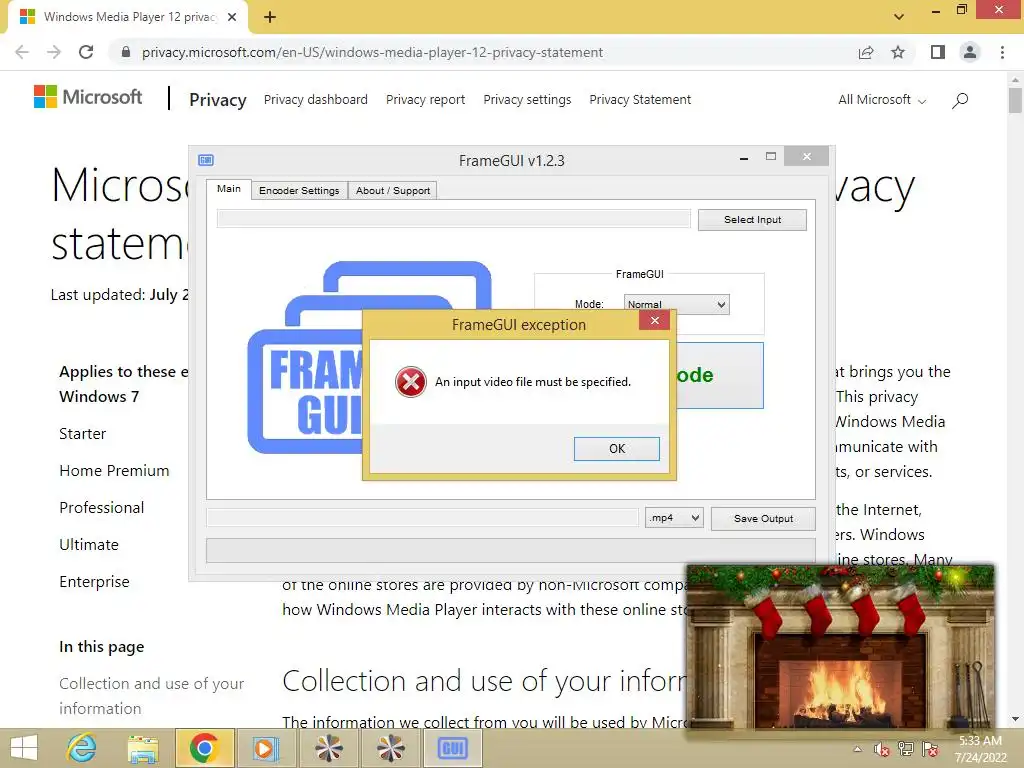This screenshot has width=1024, height=768.
Task: Click the media player taskbar icon
Action: coord(266,748)
